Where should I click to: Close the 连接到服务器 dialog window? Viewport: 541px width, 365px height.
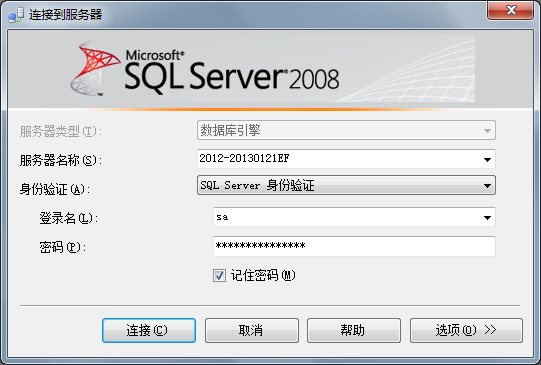510,10
